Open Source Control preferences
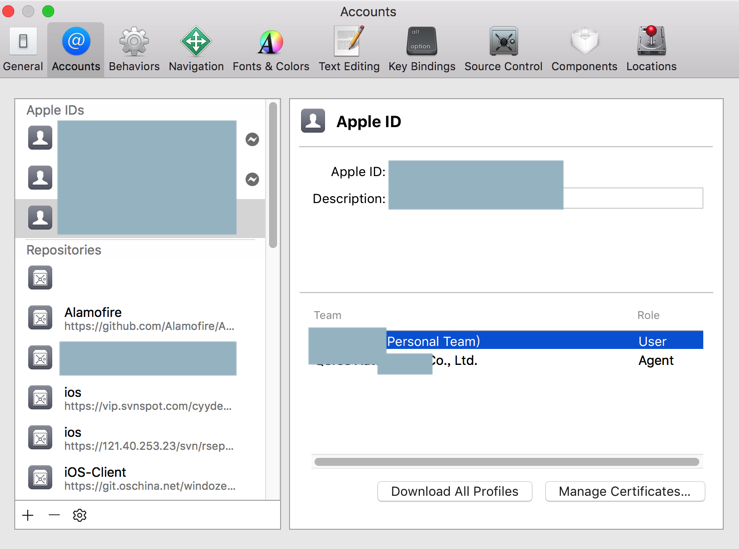739x549 pixels. 503,49
